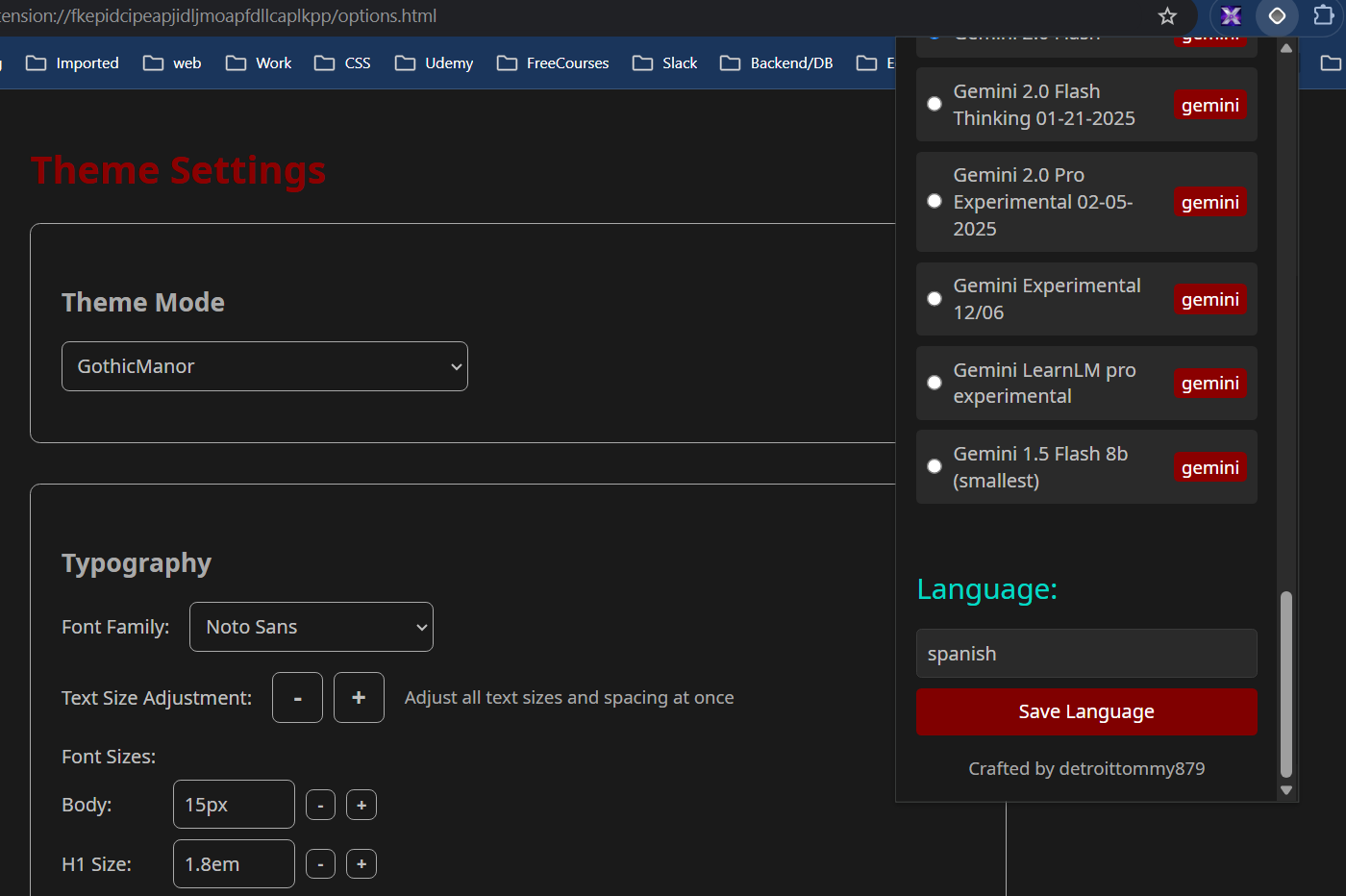The width and height of the screenshot is (1346, 896).
Task: Increase Text Size Adjustment with plus button
Action: click(x=359, y=698)
